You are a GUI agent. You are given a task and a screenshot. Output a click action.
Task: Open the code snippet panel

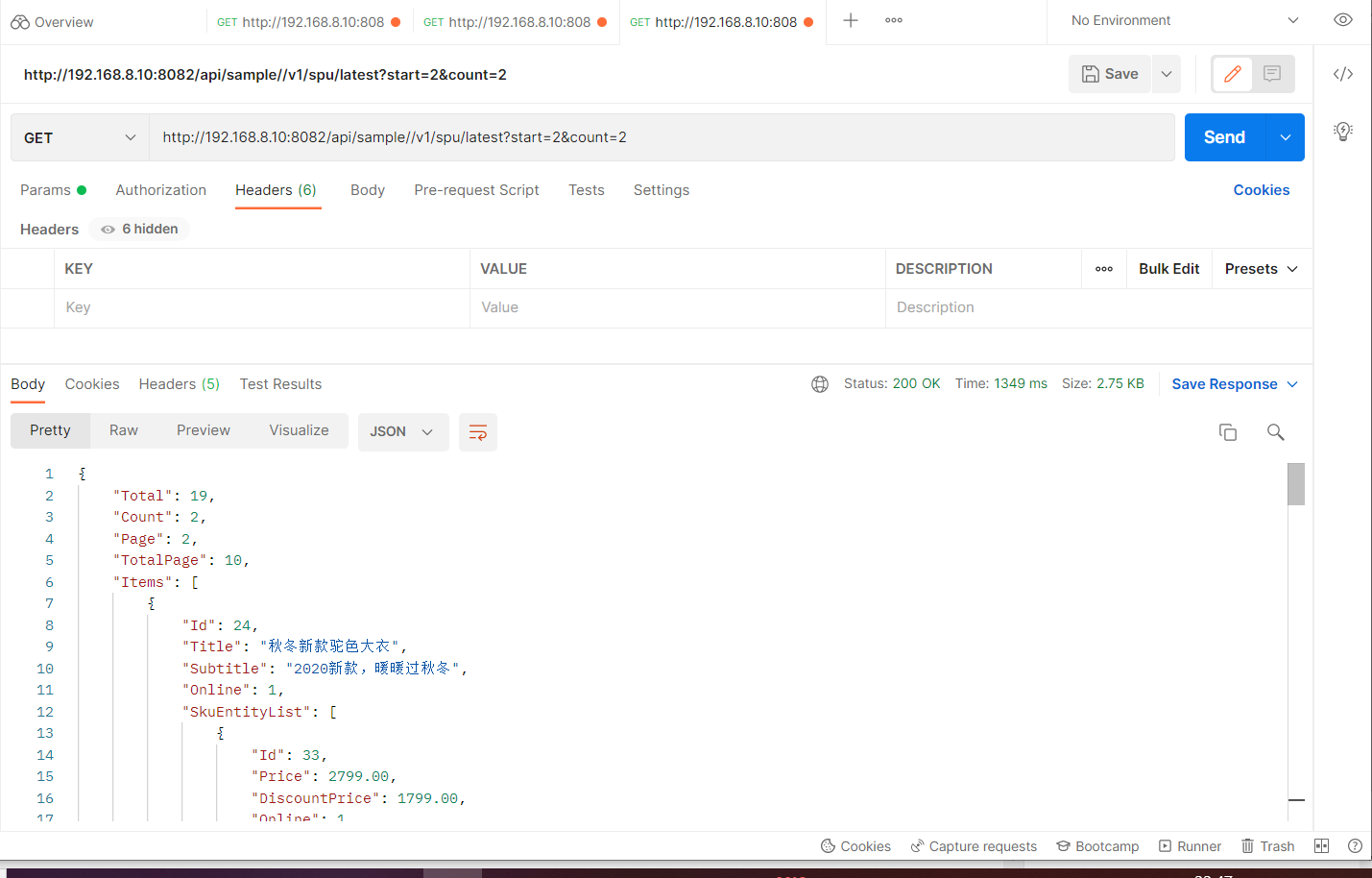1343,72
